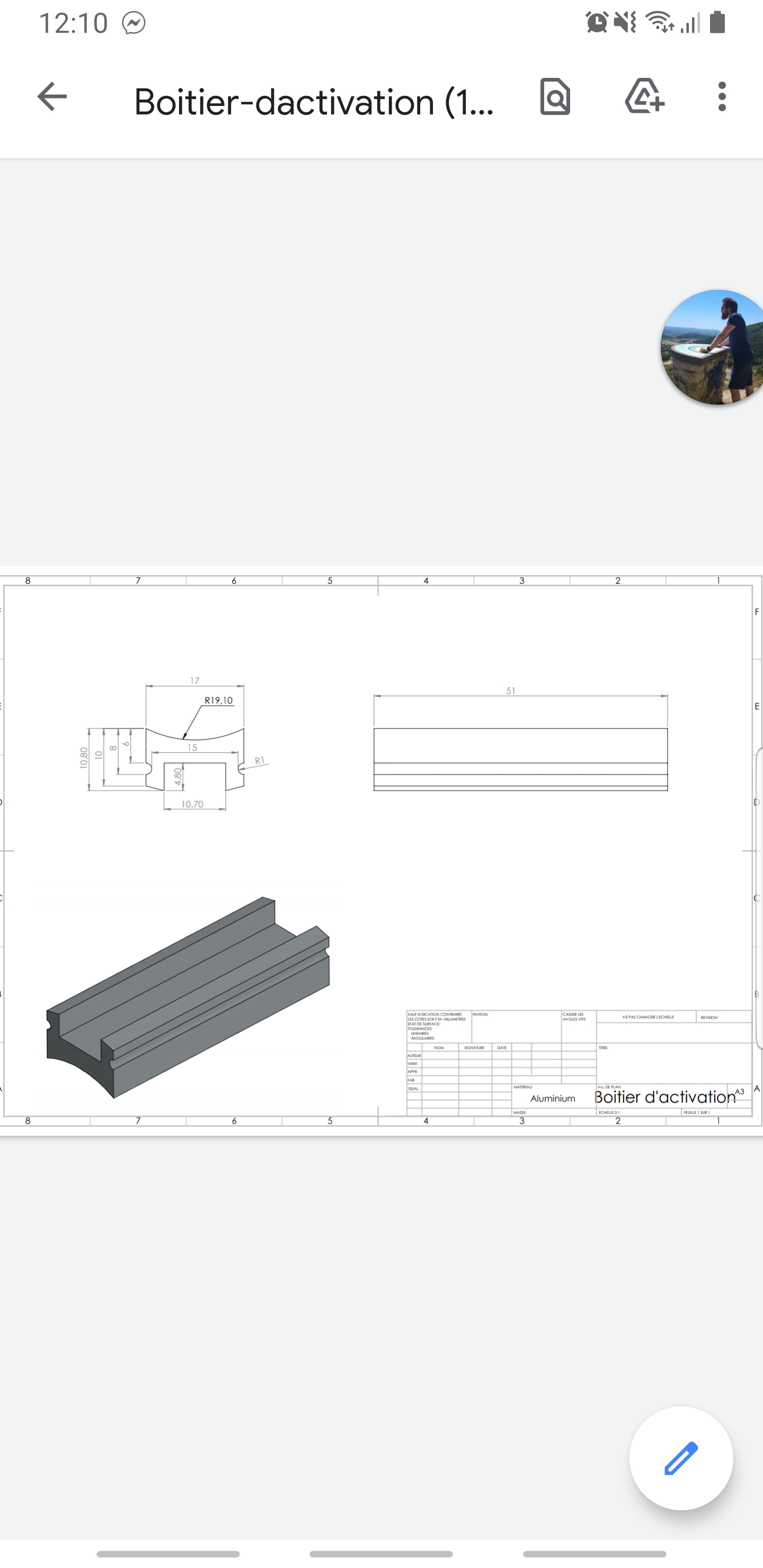Viewport: 763px width, 1568px height.
Task: Tap the Boitier d'activation title block text
Action: [x=665, y=1097]
